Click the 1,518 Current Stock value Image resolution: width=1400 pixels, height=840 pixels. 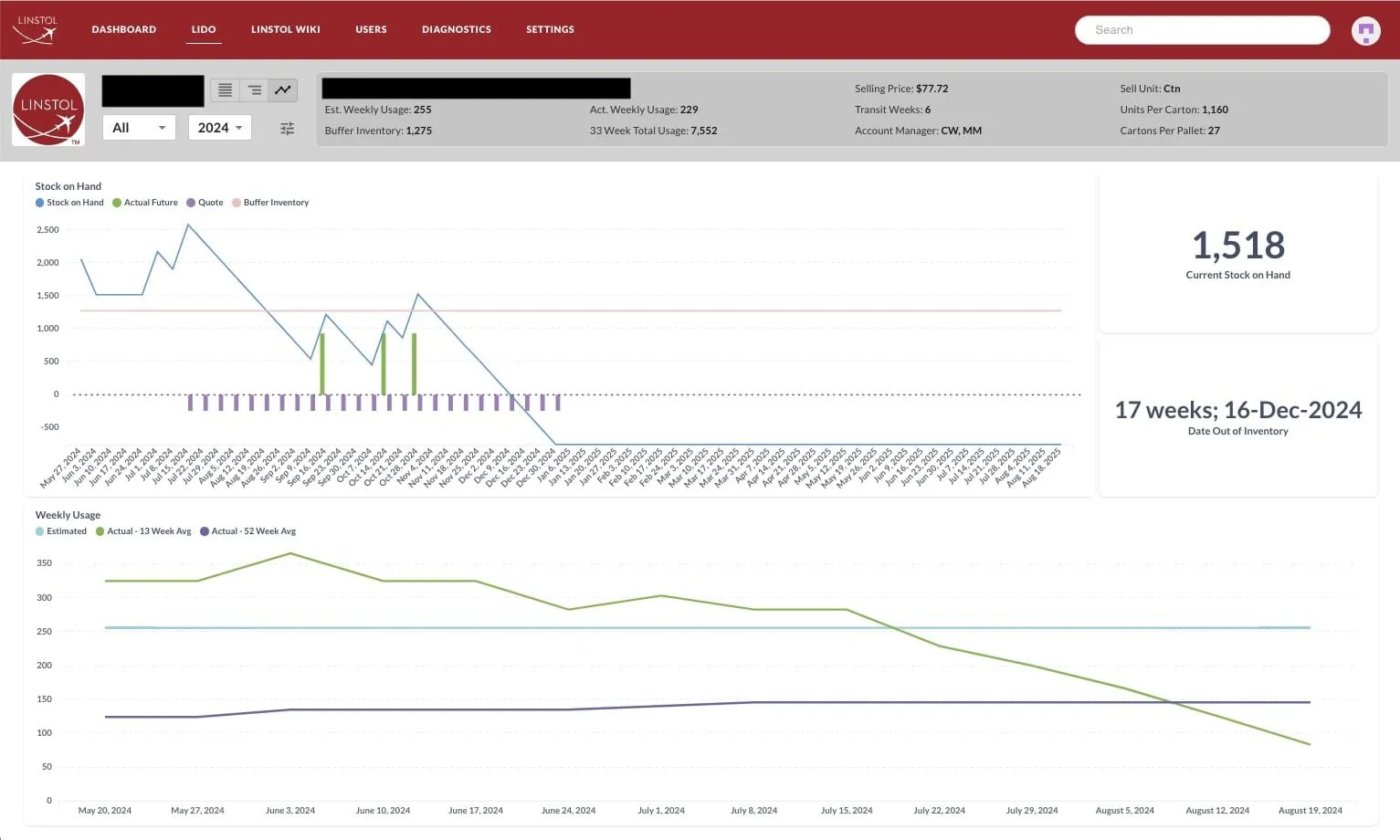click(1238, 246)
